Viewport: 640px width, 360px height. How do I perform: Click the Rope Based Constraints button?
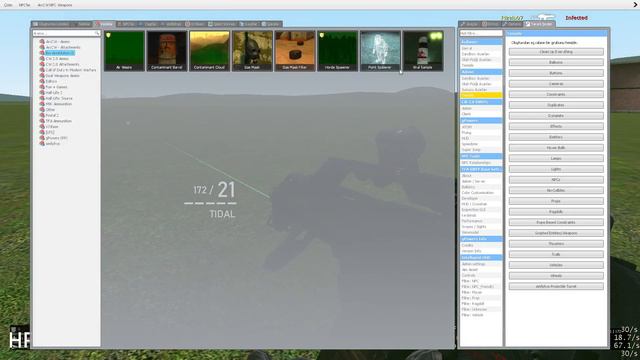(x=556, y=222)
